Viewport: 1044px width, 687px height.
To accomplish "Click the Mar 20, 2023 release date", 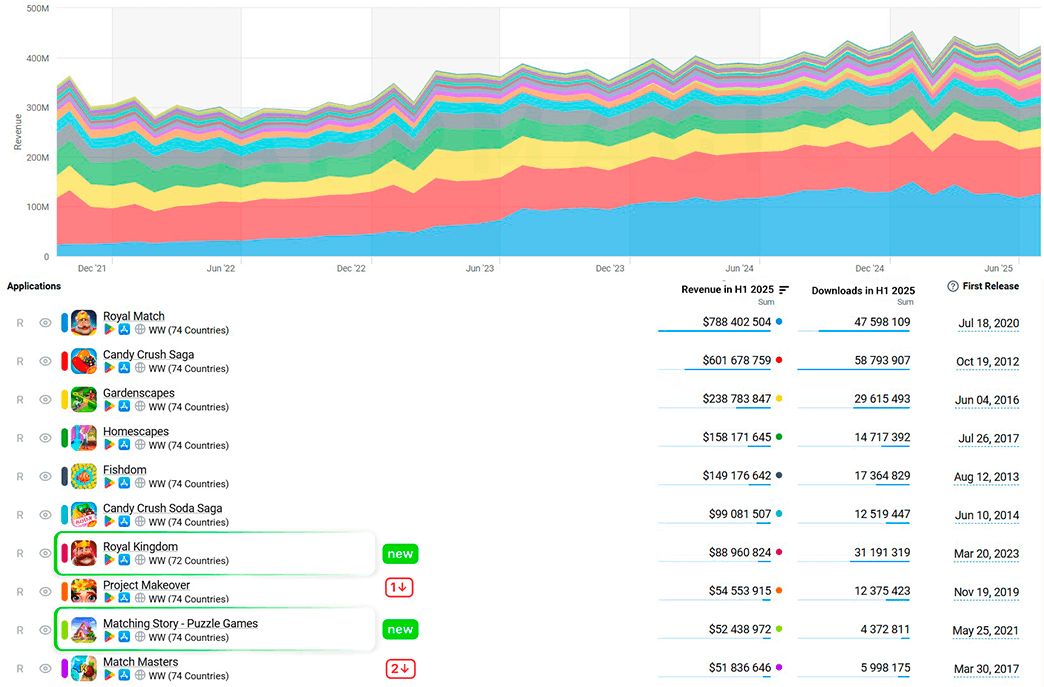I will click(x=987, y=554).
